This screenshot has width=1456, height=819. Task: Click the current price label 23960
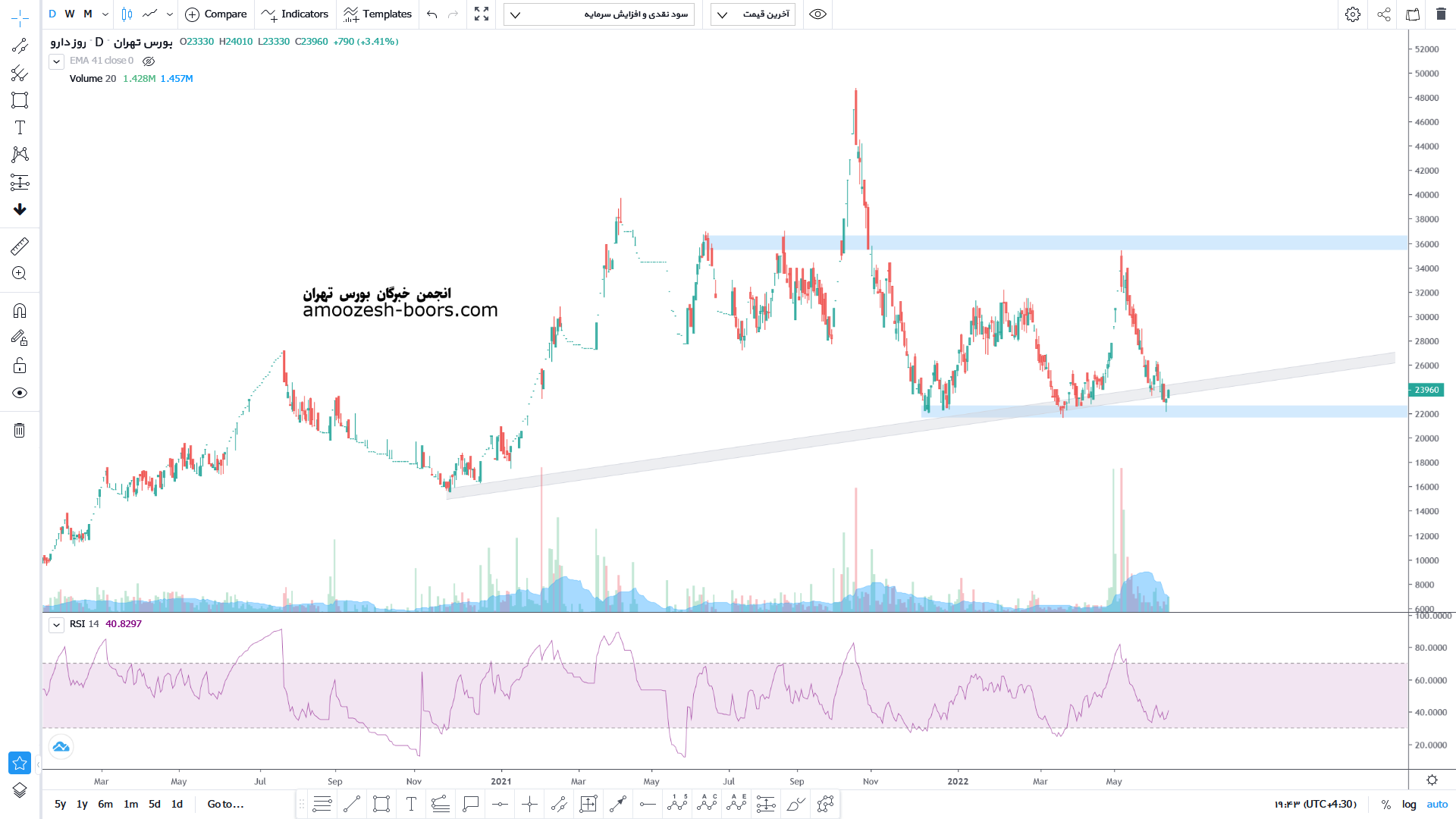[x=1426, y=390]
